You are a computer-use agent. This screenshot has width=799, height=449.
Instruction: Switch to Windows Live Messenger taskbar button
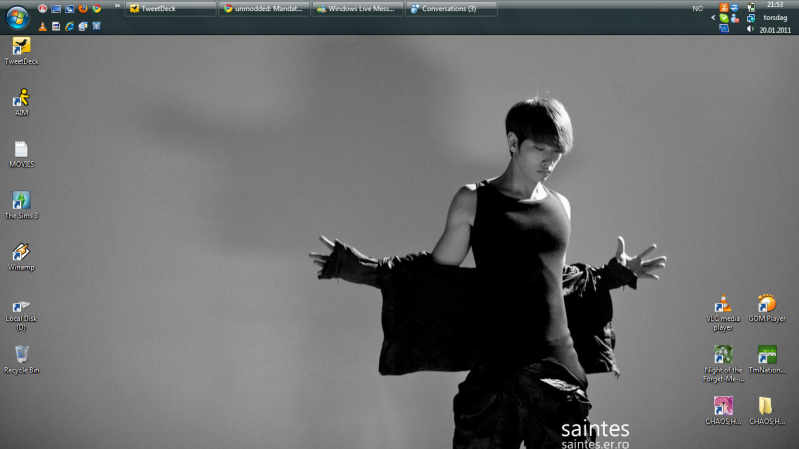357,9
